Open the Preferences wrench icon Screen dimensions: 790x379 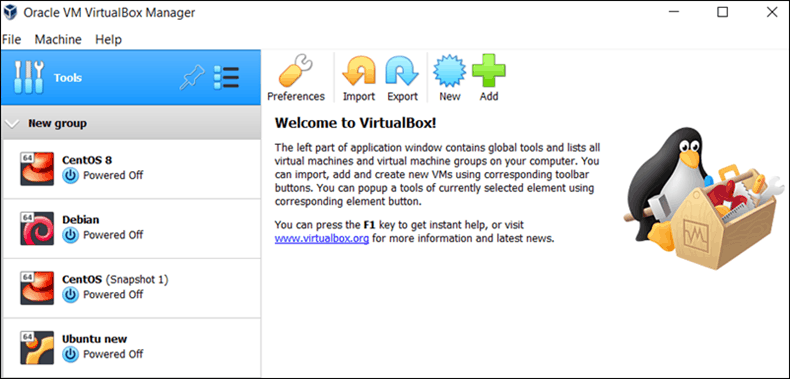296,71
